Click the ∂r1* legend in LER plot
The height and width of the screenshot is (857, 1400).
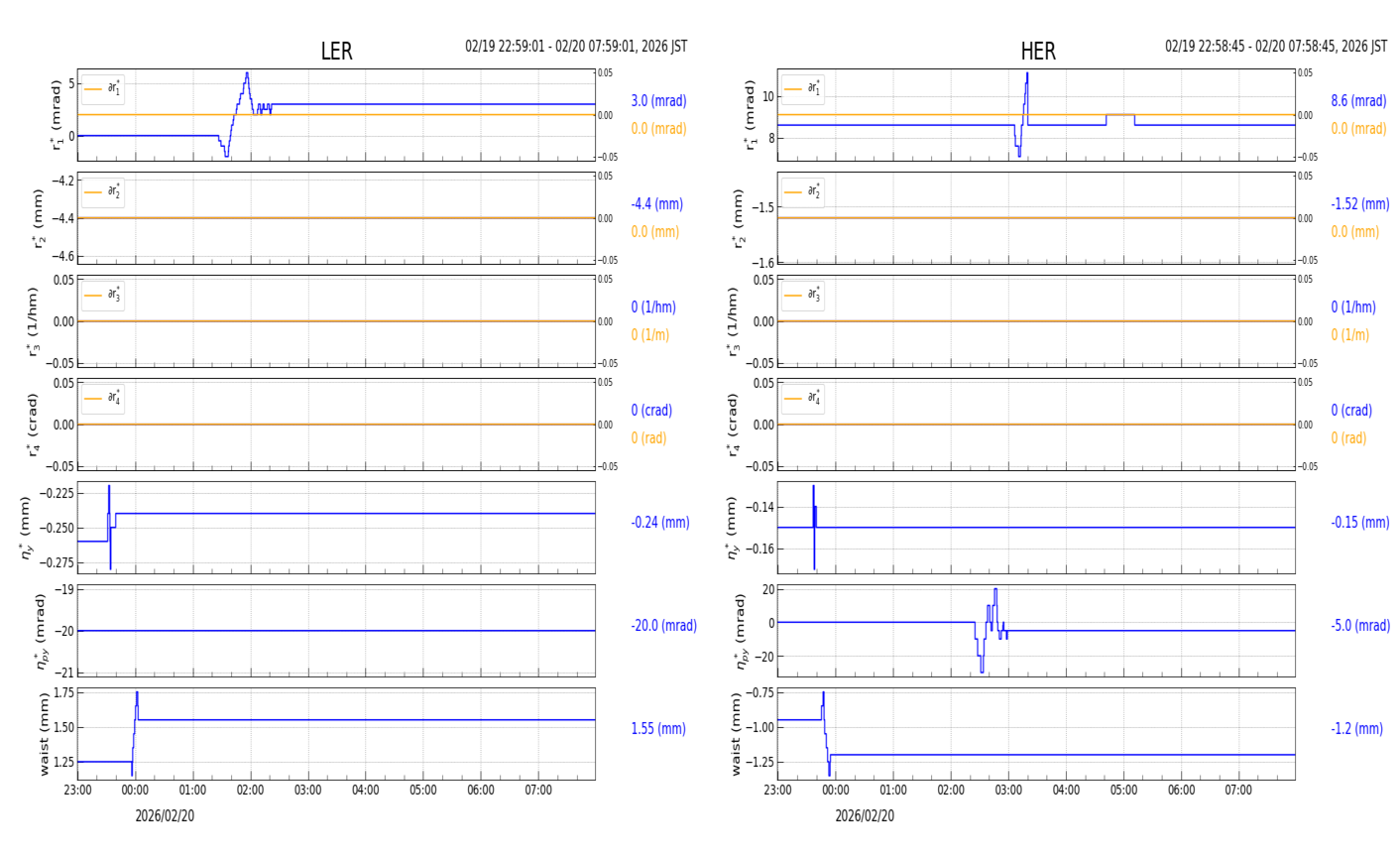tap(103, 89)
